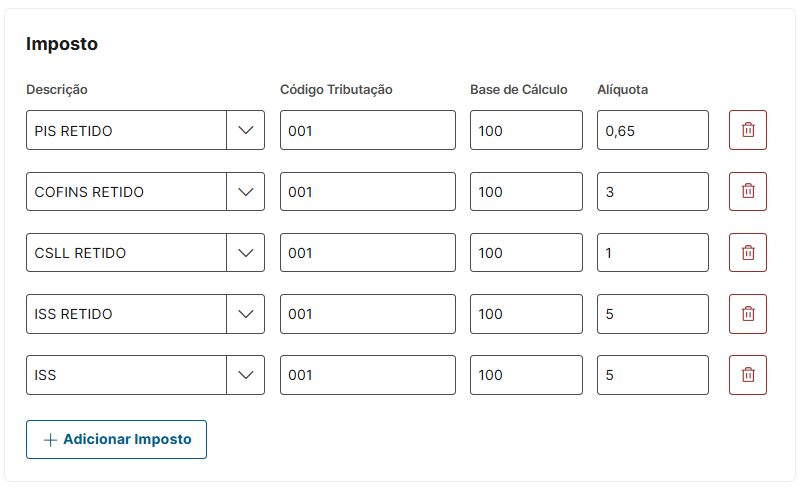The height and width of the screenshot is (488, 802).
Task: Open the PIS RETIDO description dropdown
Action: click(x=246, y=130)
